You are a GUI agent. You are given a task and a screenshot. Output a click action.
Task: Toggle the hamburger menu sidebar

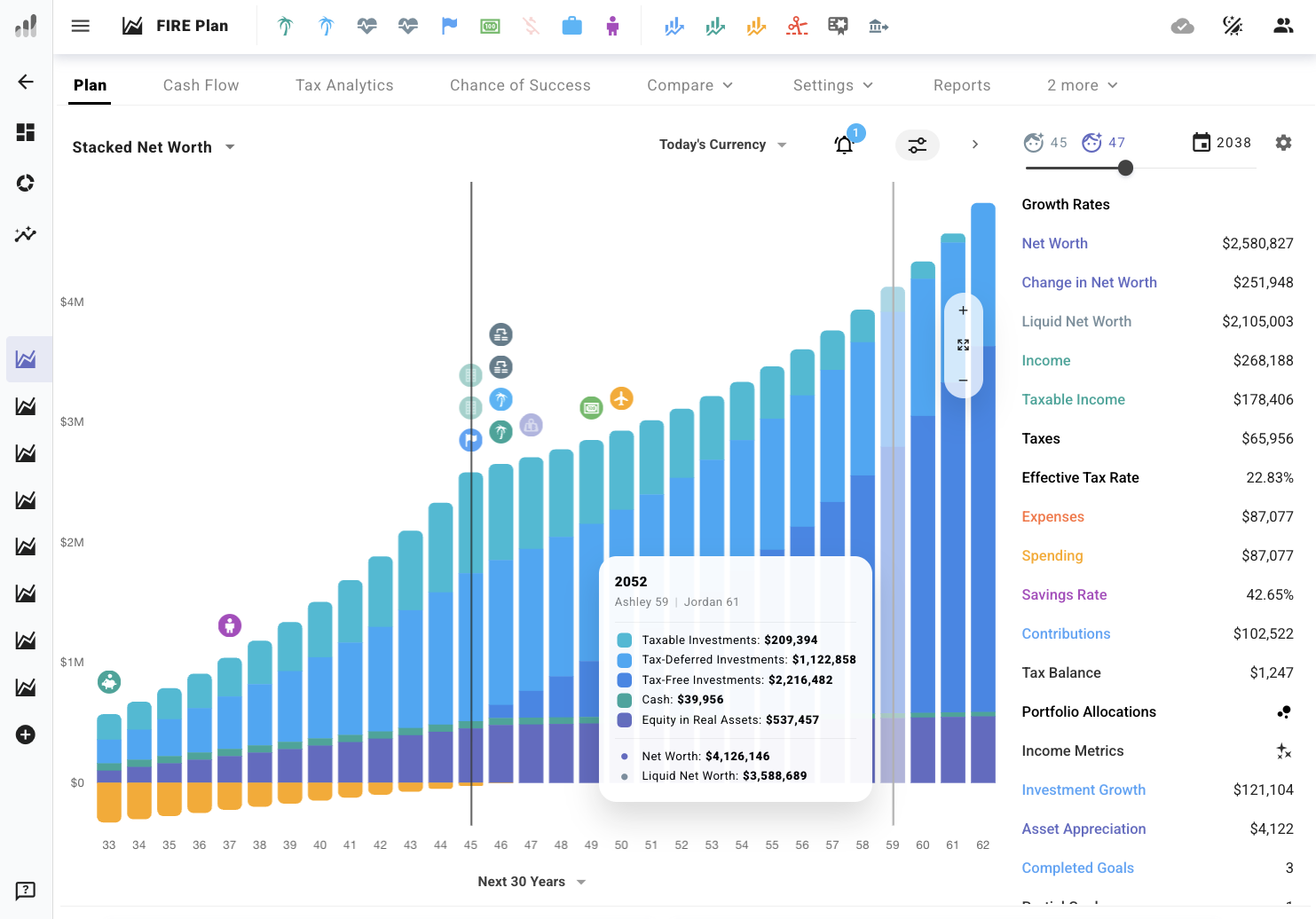point(81,26)
